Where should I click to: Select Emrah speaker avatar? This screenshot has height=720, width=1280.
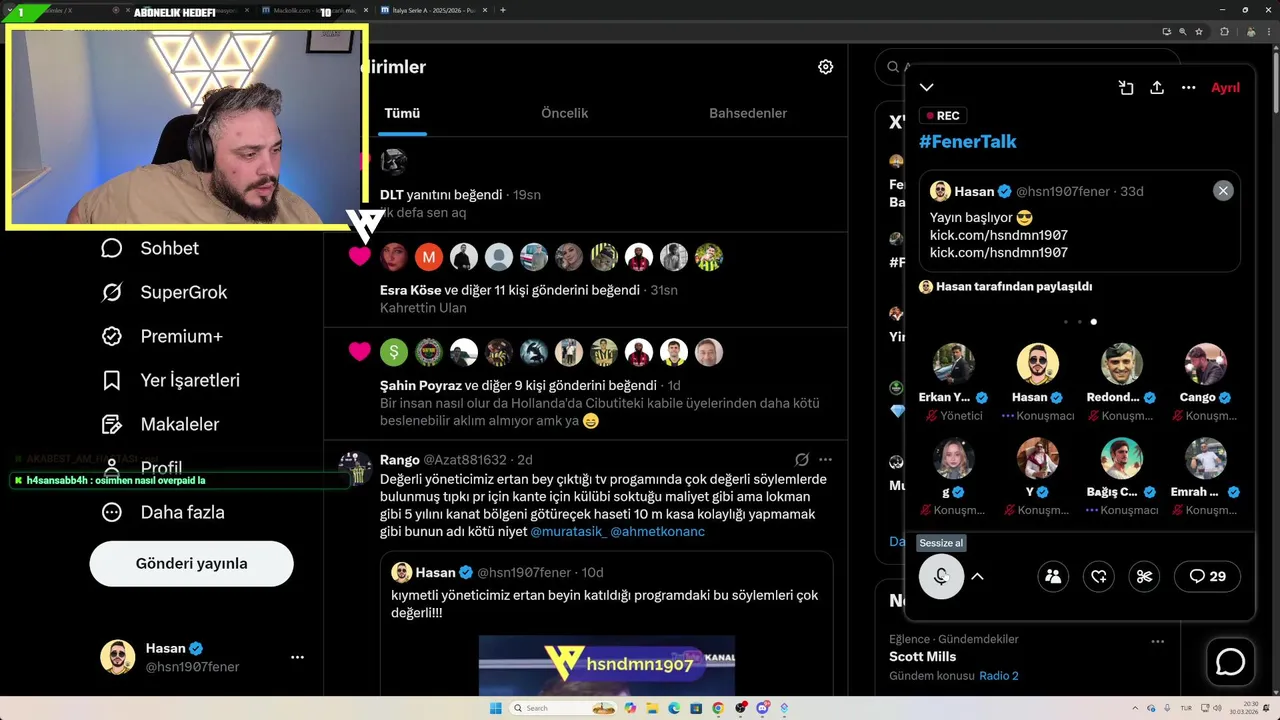1206,459
